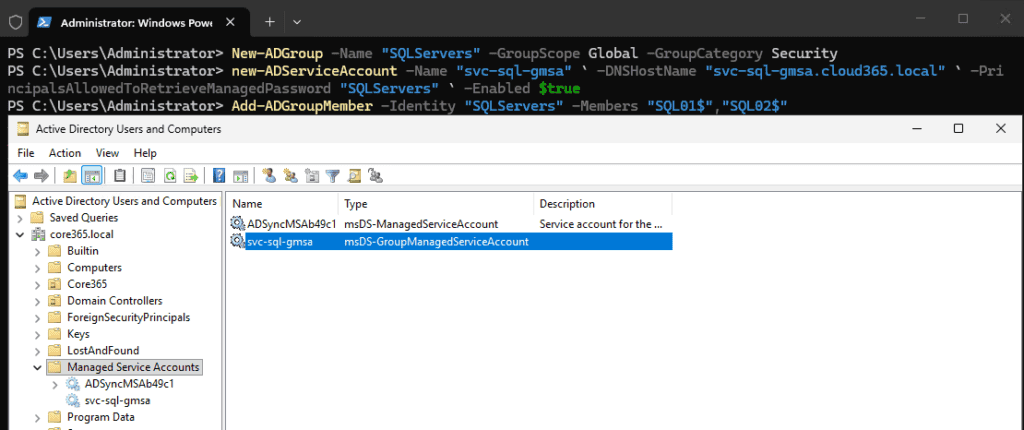Sort list by Type column header

[436, 204]
